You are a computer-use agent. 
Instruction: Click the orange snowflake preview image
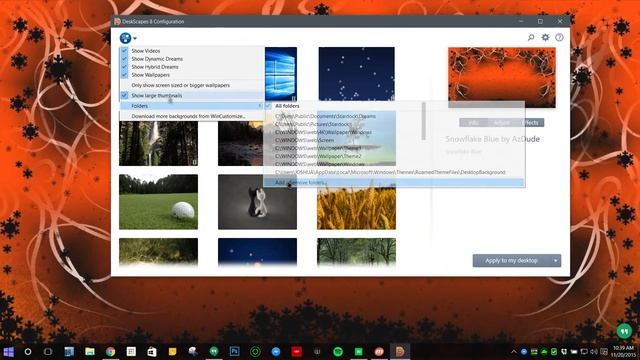click(502, 78)
